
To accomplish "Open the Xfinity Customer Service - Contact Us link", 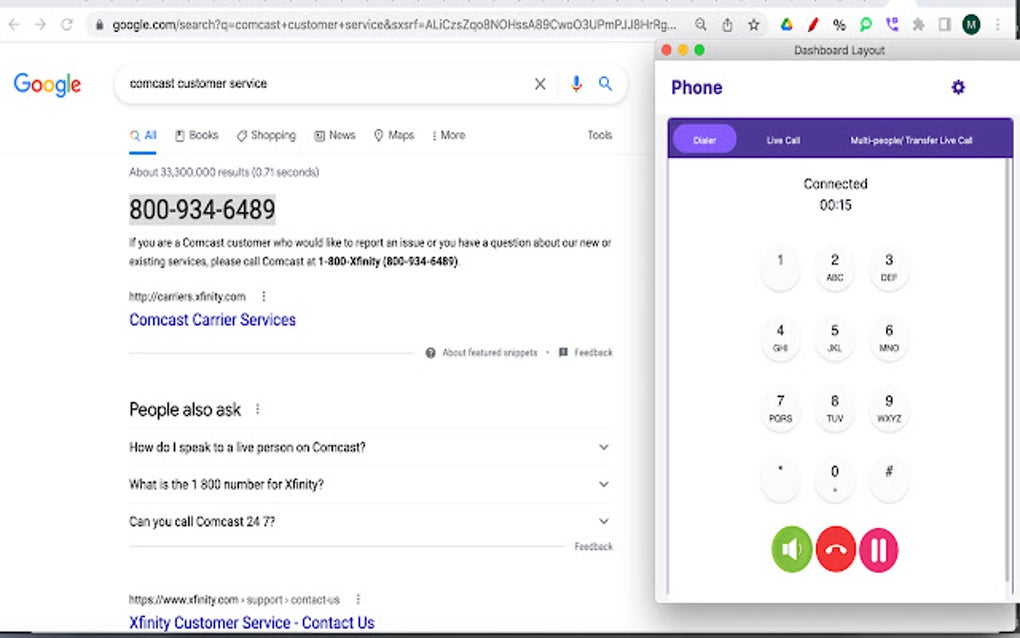I will click(x=251, y=622).
